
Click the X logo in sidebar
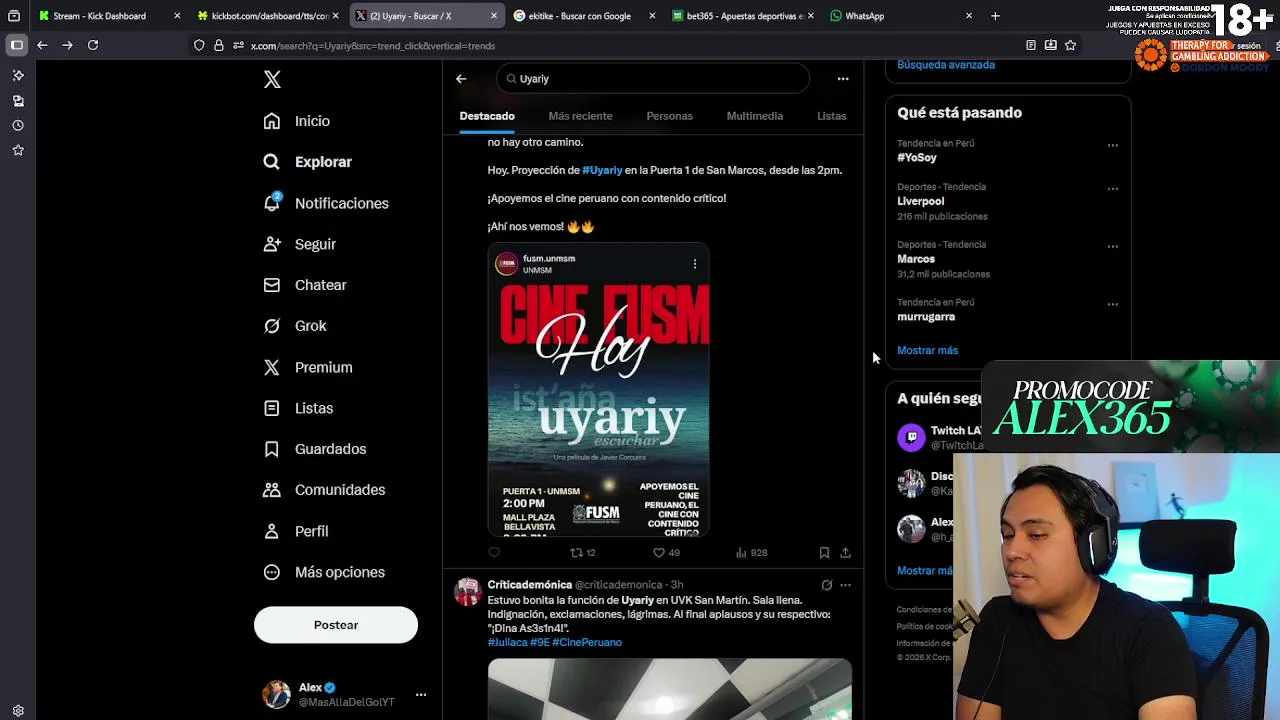click(272, 80)
